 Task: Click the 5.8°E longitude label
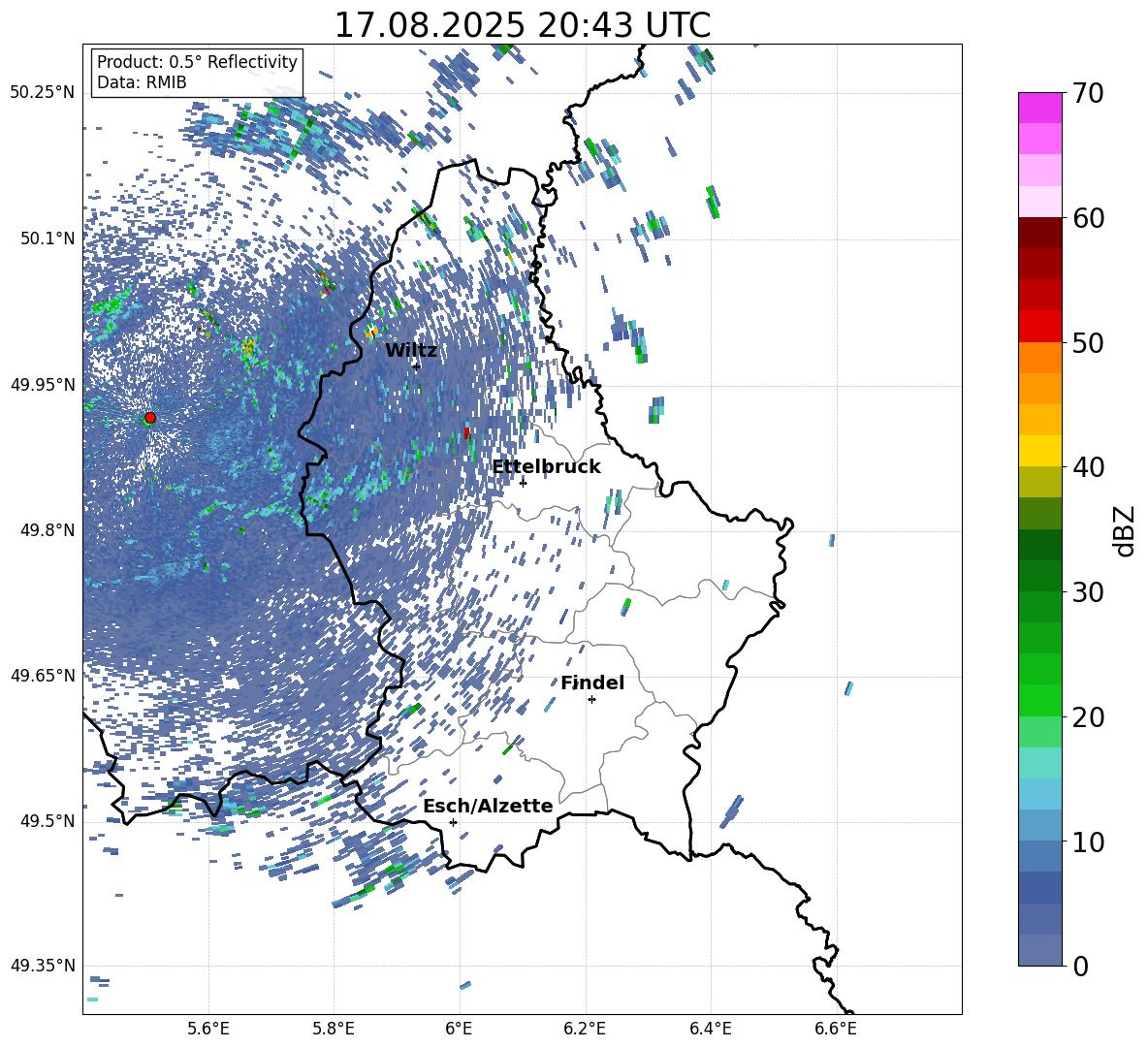(x=334, y=1029)
